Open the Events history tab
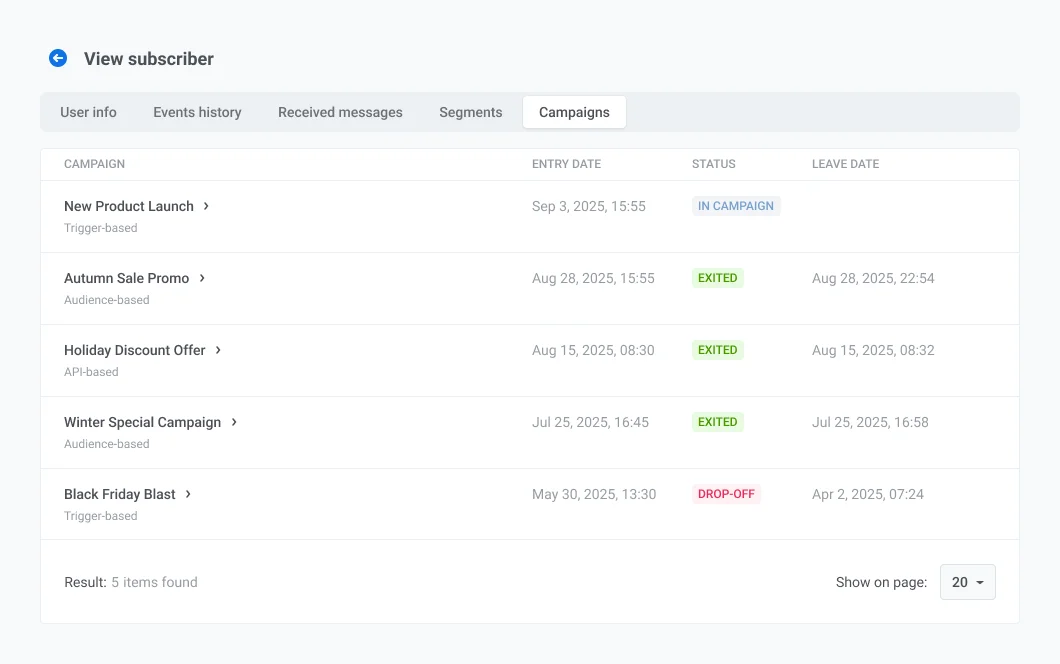This screenshot has width=1060, height=664. [197, 112]
